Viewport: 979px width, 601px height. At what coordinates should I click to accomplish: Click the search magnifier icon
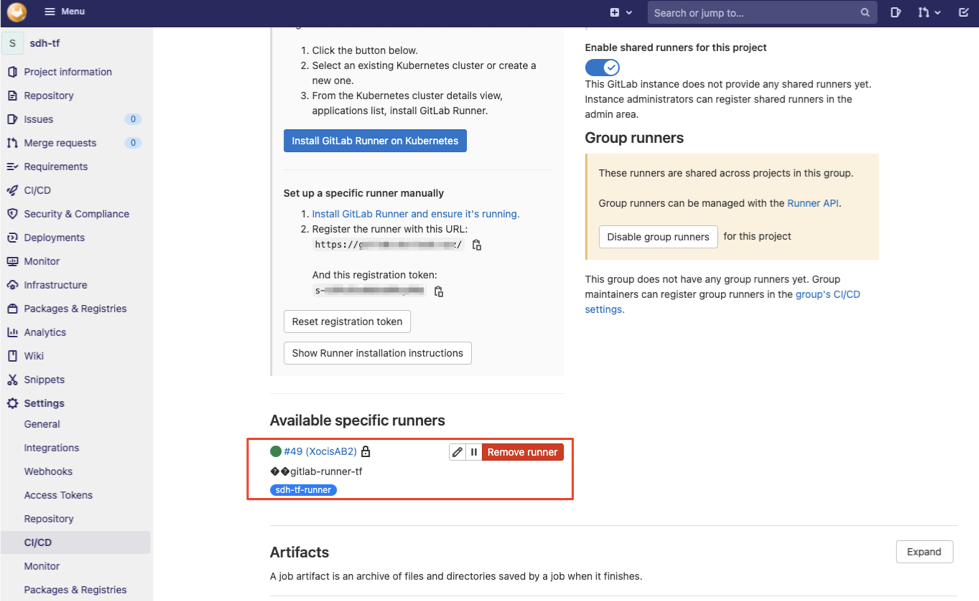865,12
